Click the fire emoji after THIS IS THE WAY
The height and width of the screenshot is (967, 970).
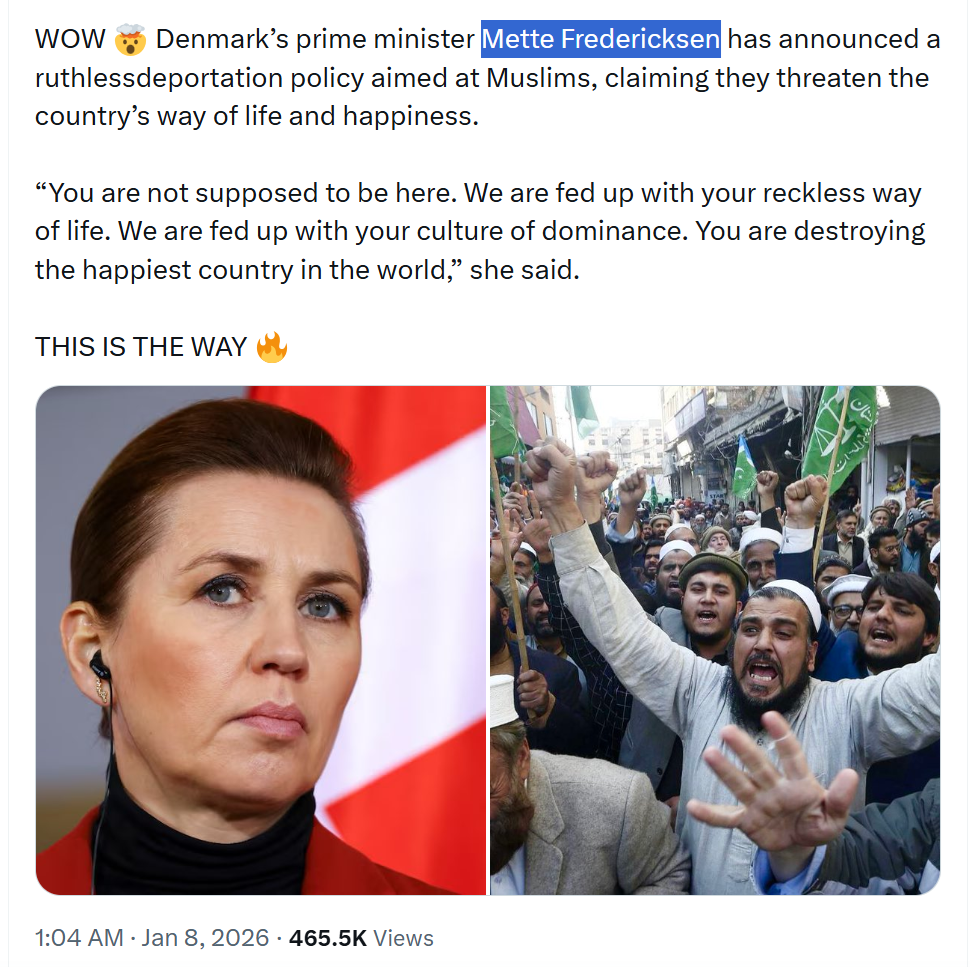(x=272, y=347)
